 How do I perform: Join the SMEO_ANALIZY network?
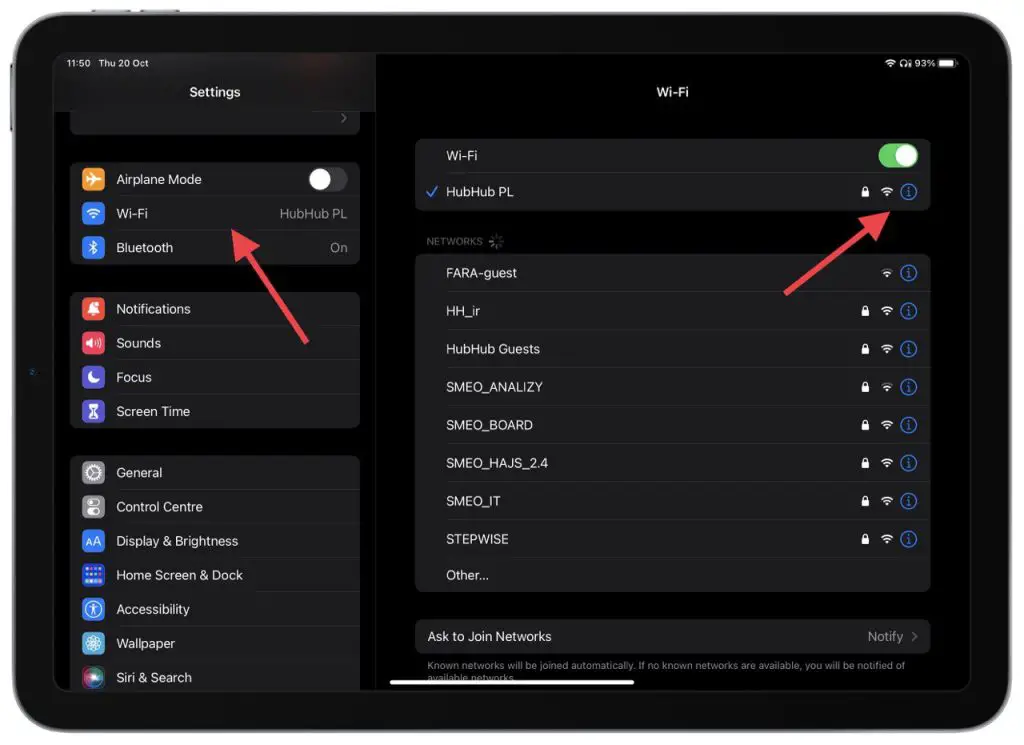[672, 387]
